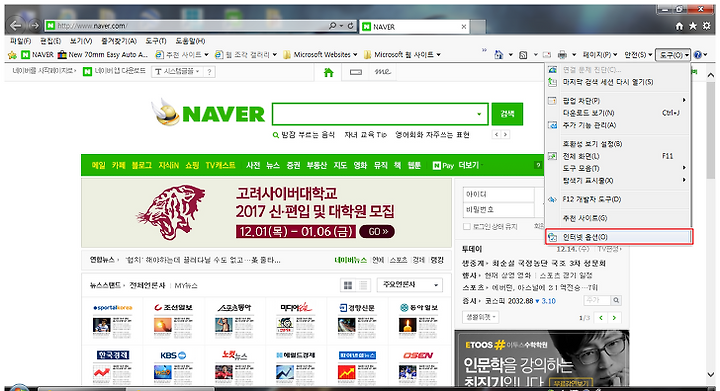This screenshot has height=391, width=720.
Task: Open 메일 link in green navigation bar
Action: click(x=99, y=165)
